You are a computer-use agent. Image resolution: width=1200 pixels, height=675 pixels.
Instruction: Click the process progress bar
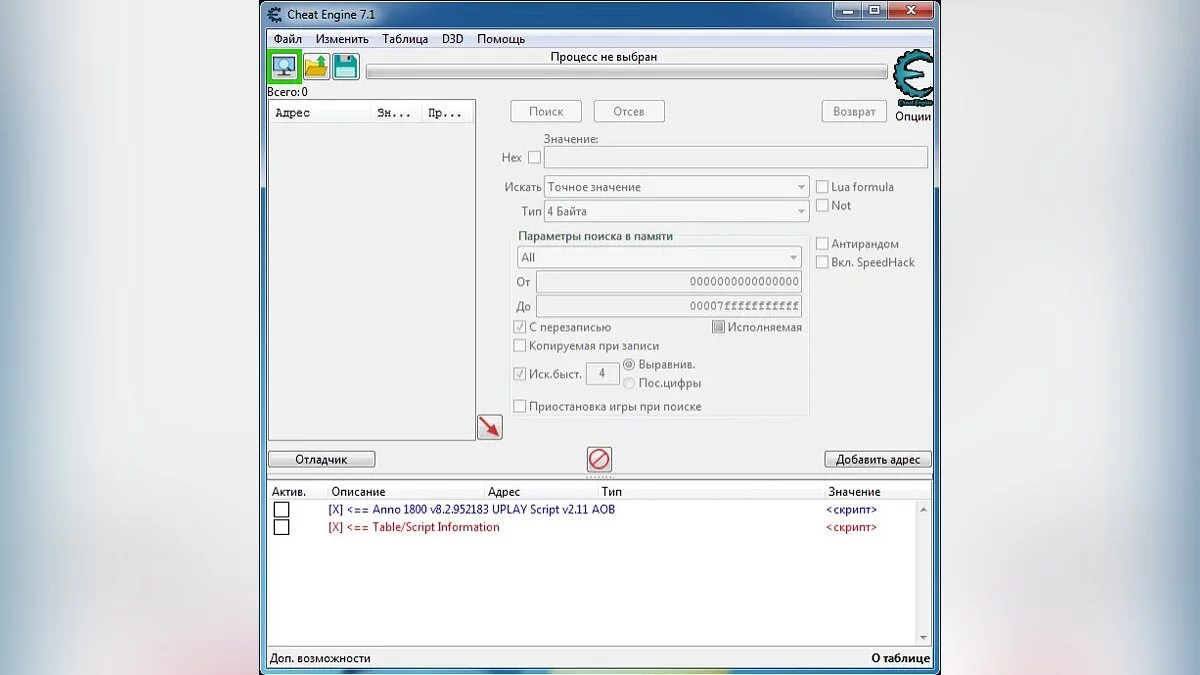click(x=626, y=72)
